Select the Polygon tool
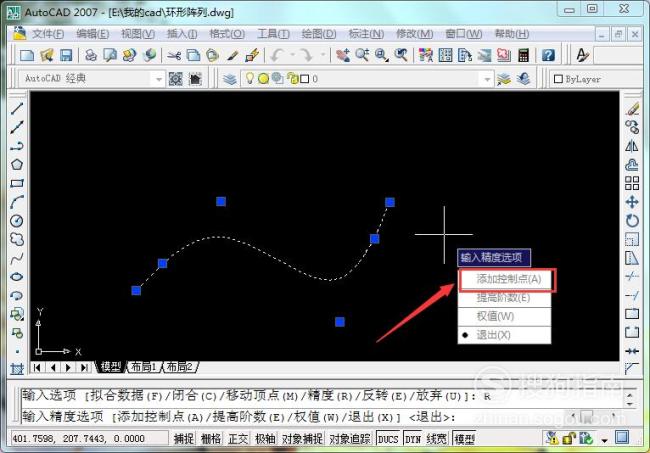The image size is (650, 453). (x=17, y=165)
